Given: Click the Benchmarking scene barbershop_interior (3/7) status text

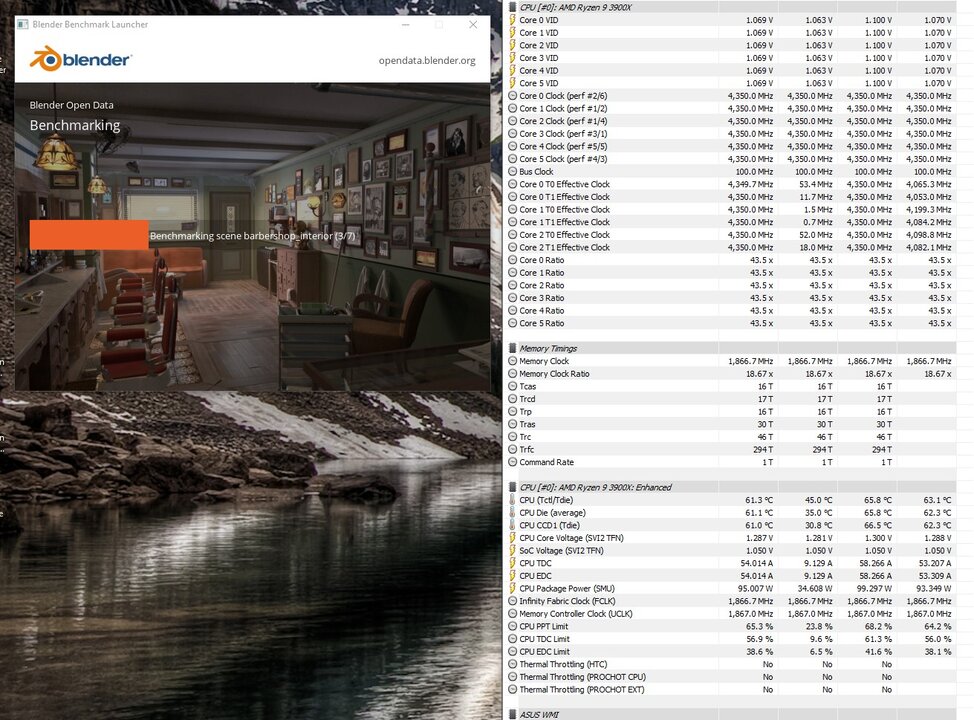Looking at the screenshot, I should pyautogui.click(x=253, y=235).
